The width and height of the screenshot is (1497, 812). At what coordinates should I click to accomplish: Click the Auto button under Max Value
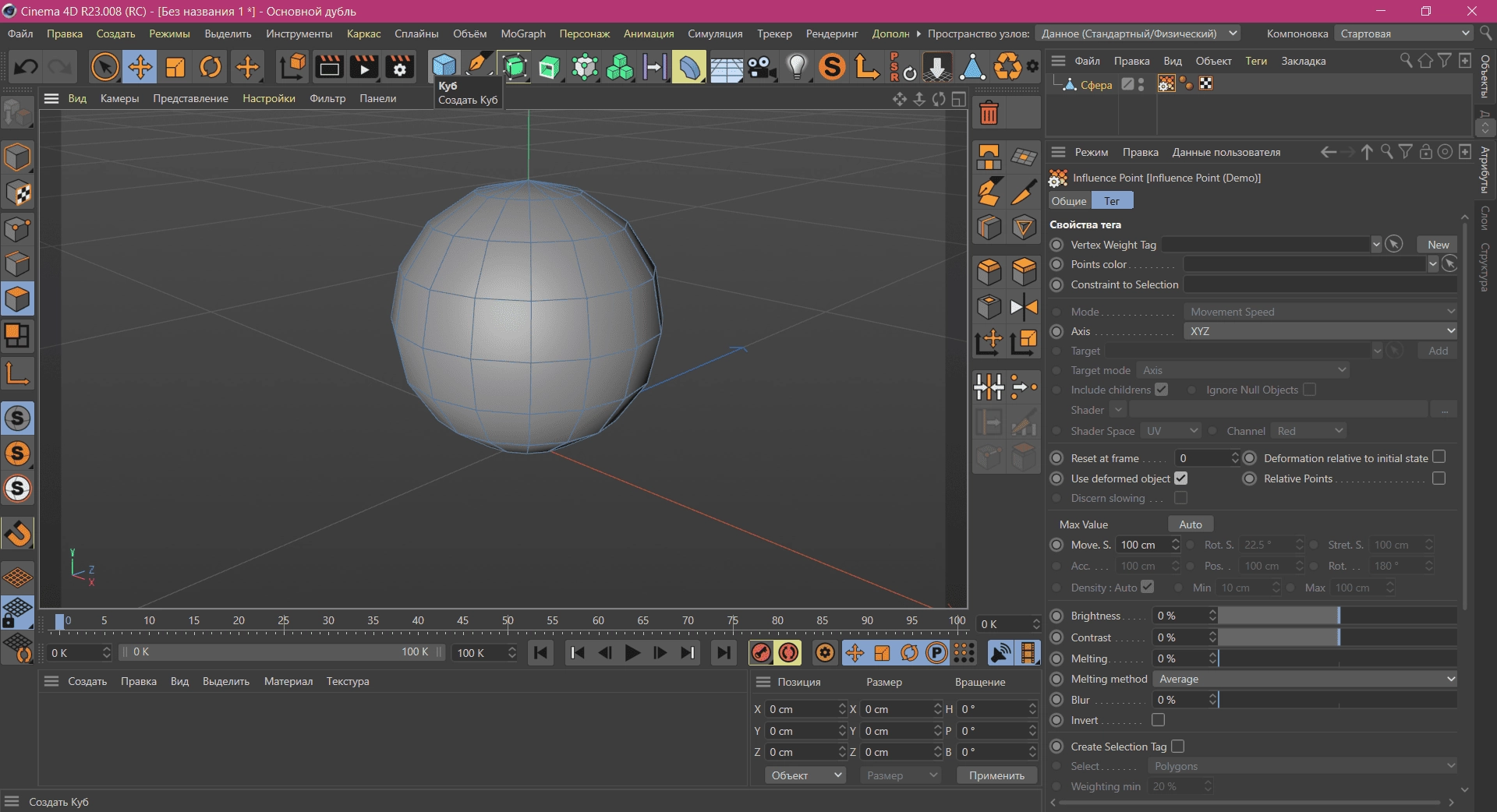(1191, 524)
